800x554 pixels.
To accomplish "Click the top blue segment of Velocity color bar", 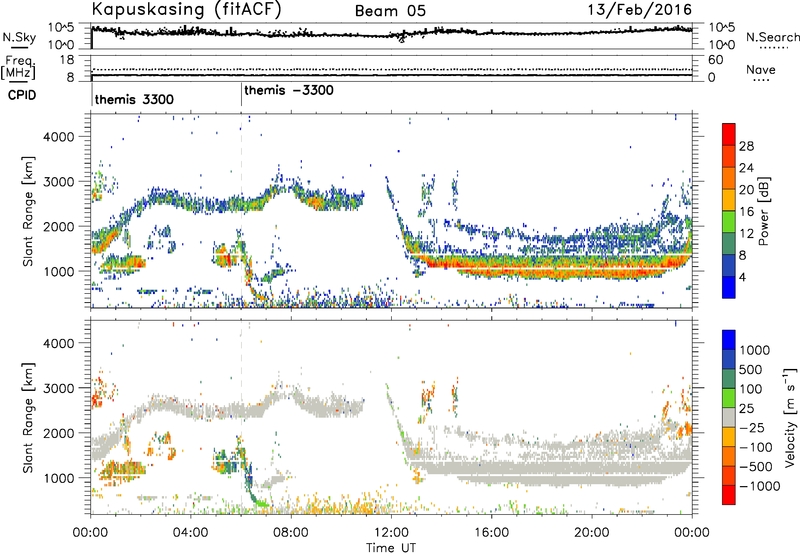I will coord(729,340).
